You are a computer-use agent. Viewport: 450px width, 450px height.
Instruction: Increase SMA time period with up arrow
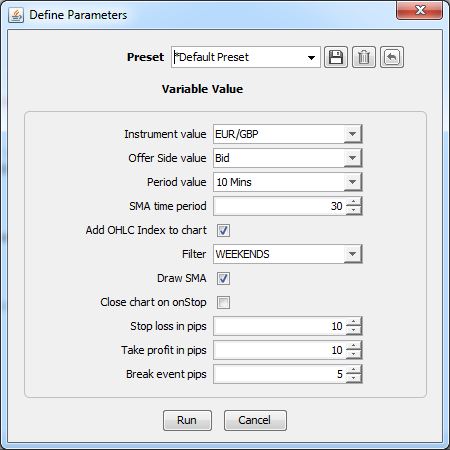click(x=353, y=202)
